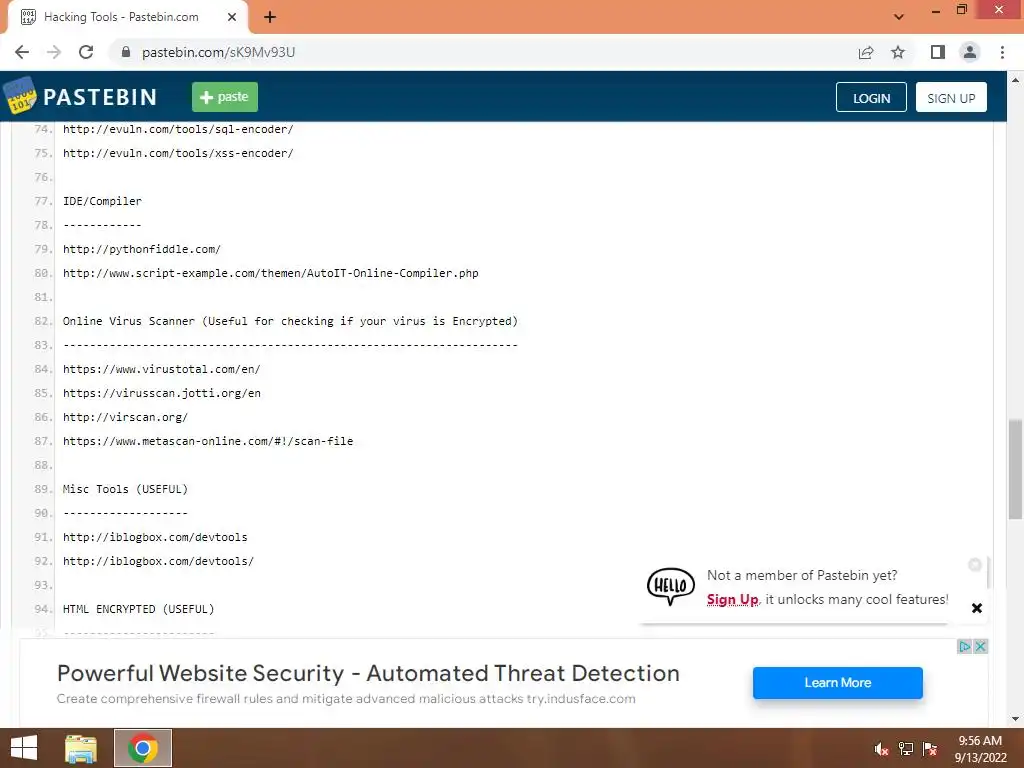Click the metascan-online.com URL text
This screenshot has width=1024, height=768.
[x=208, y=441]
